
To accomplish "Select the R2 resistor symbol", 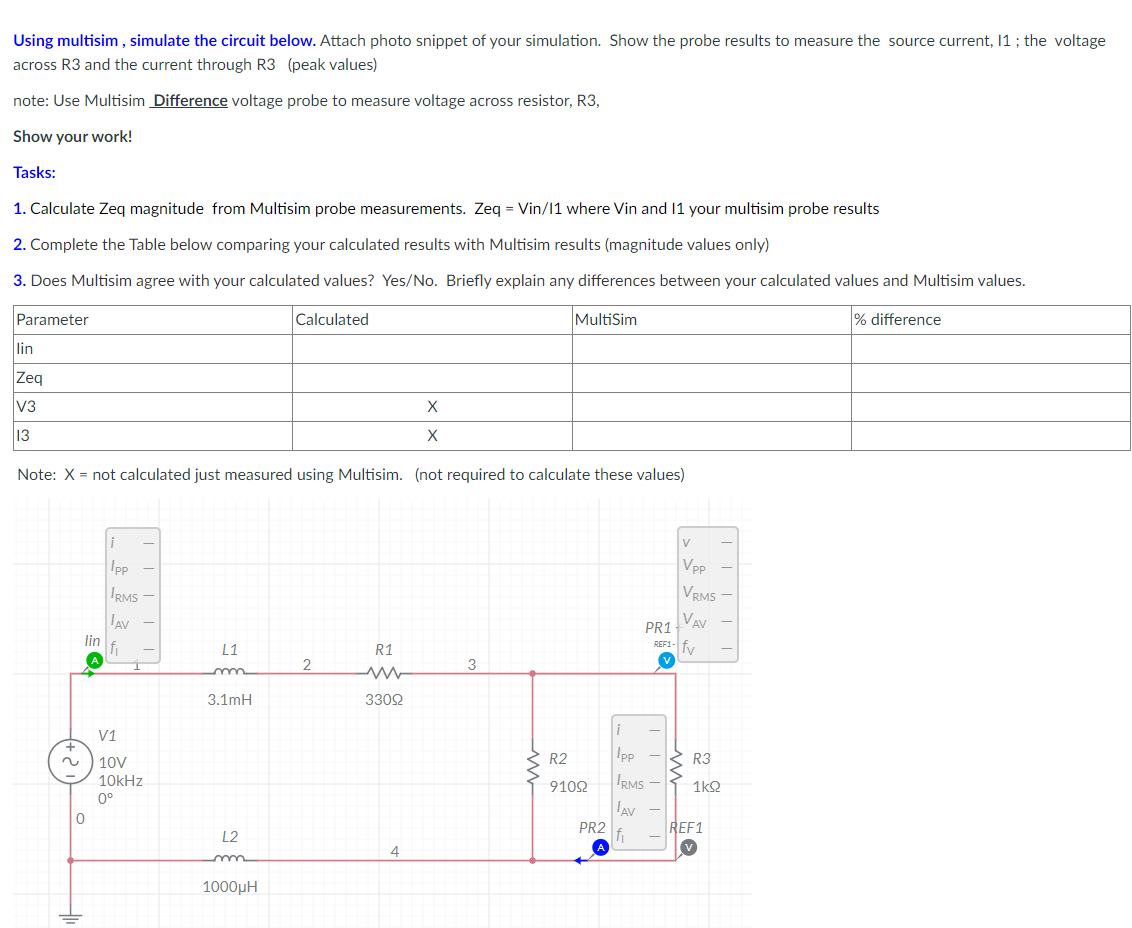I will [533, 766].
